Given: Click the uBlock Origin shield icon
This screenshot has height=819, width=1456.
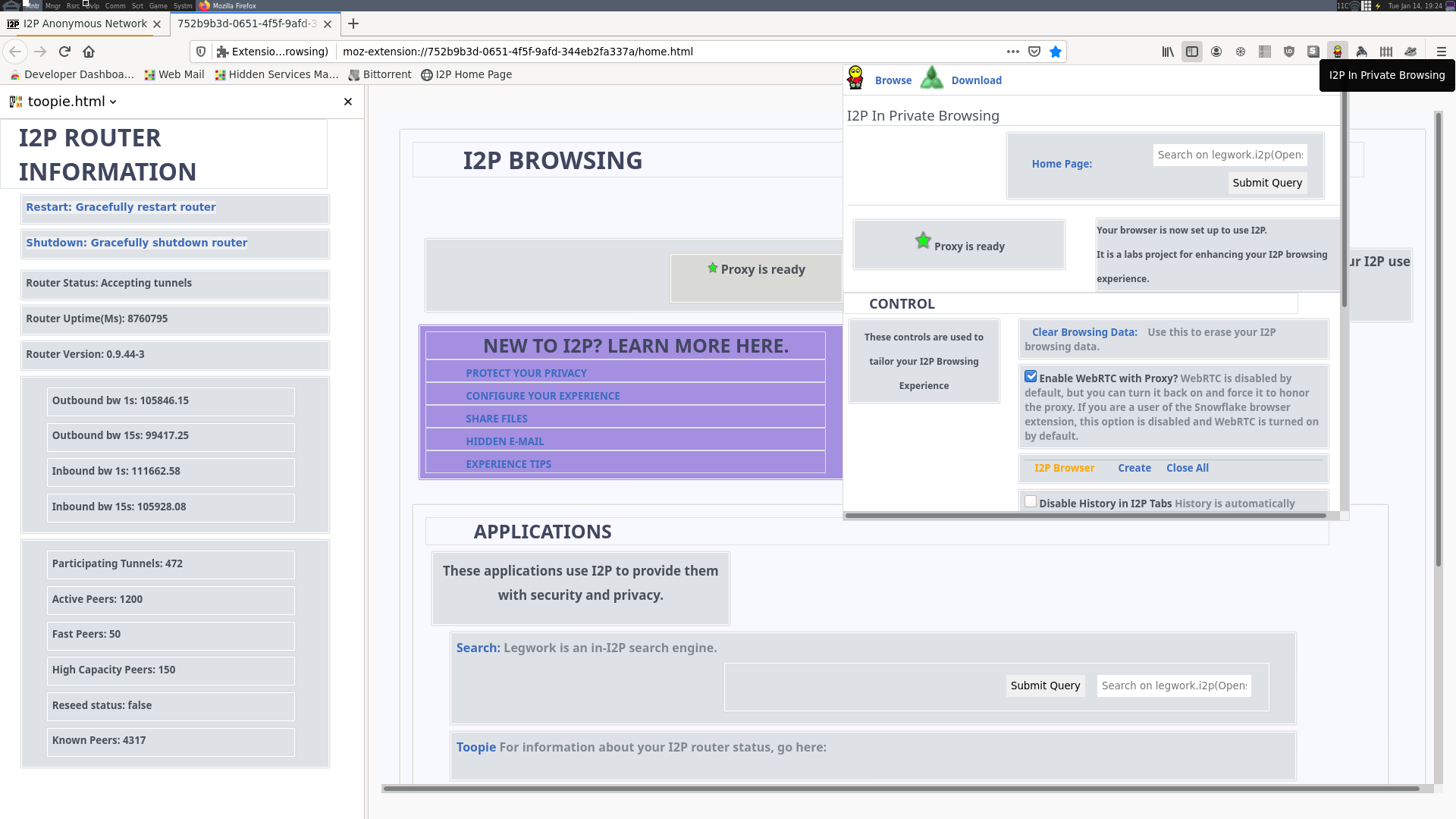Looking at the screenshot, I should tap(1289, 52).
